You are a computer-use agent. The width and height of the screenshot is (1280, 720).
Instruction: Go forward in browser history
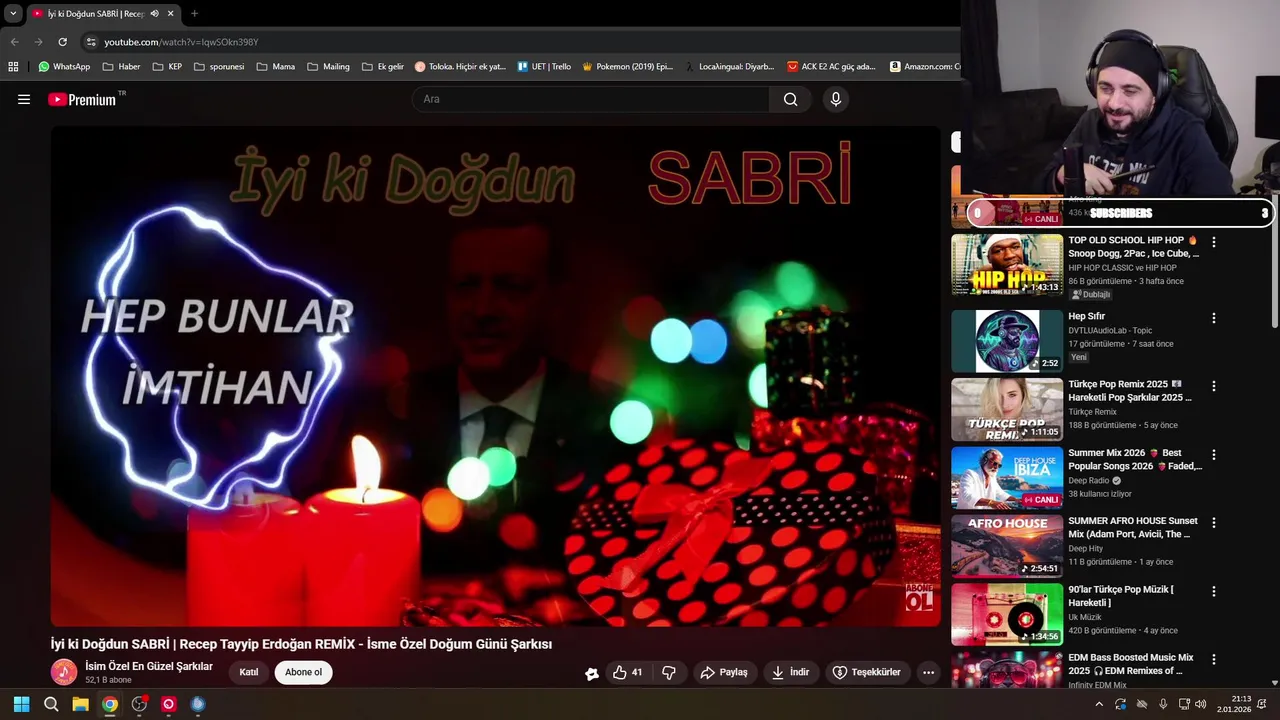point(38,42)
